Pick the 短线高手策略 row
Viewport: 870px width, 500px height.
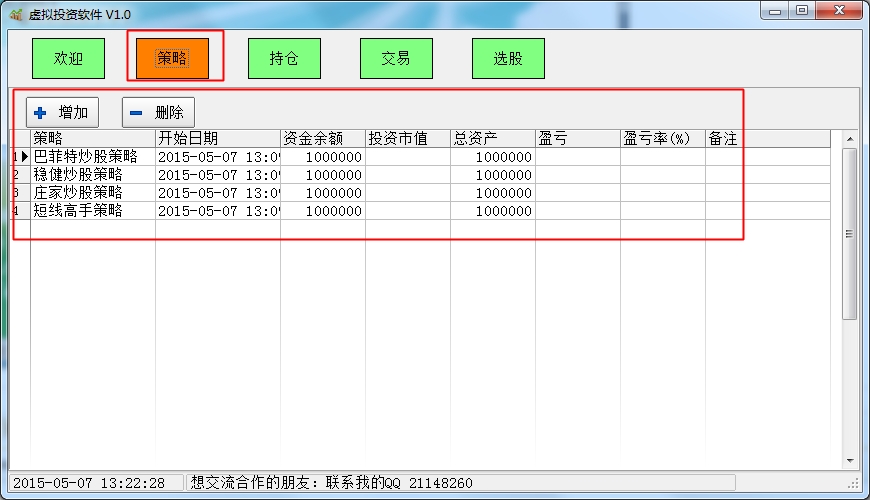coord(92,211)
